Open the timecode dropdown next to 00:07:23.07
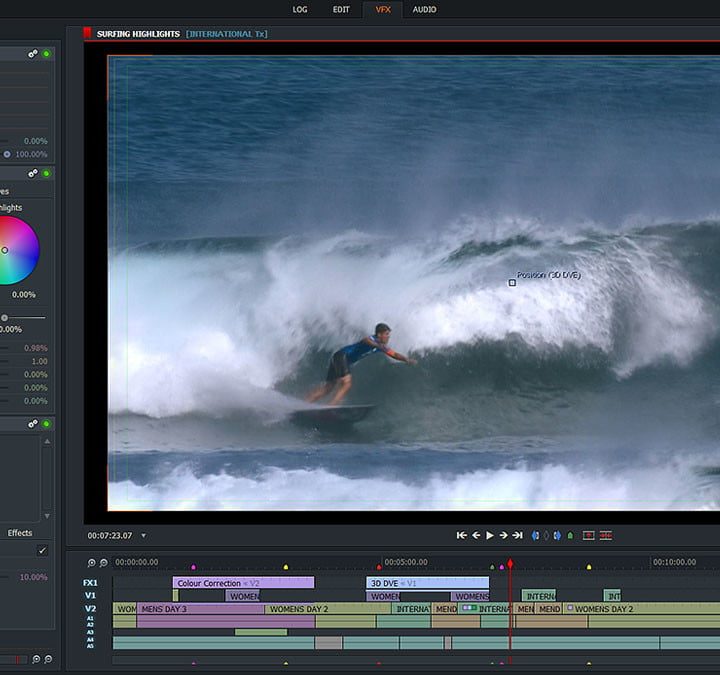 pyautogui.click(x=144, y=536)
